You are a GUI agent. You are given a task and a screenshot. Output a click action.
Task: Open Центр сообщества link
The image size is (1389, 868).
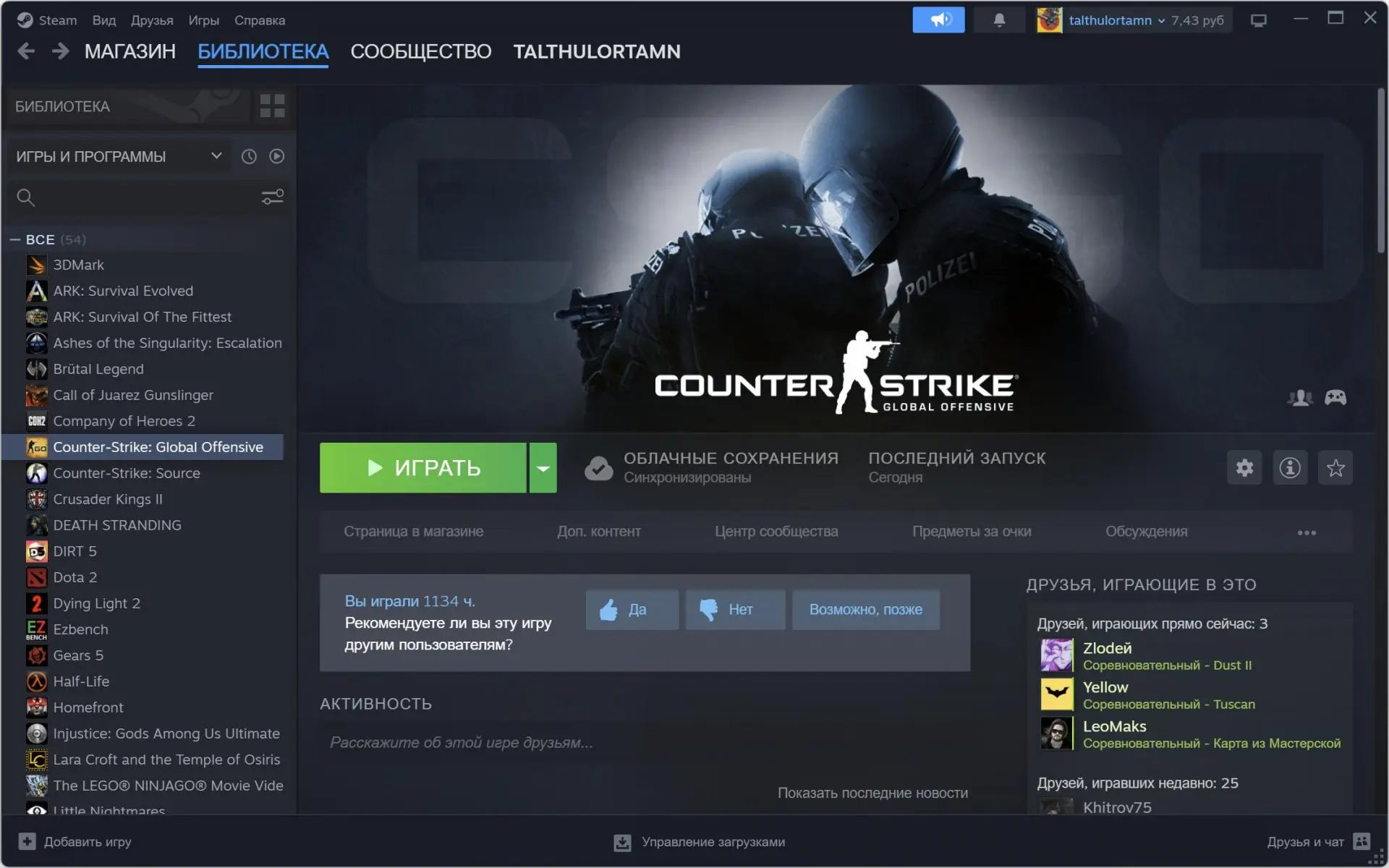(776, 532)
